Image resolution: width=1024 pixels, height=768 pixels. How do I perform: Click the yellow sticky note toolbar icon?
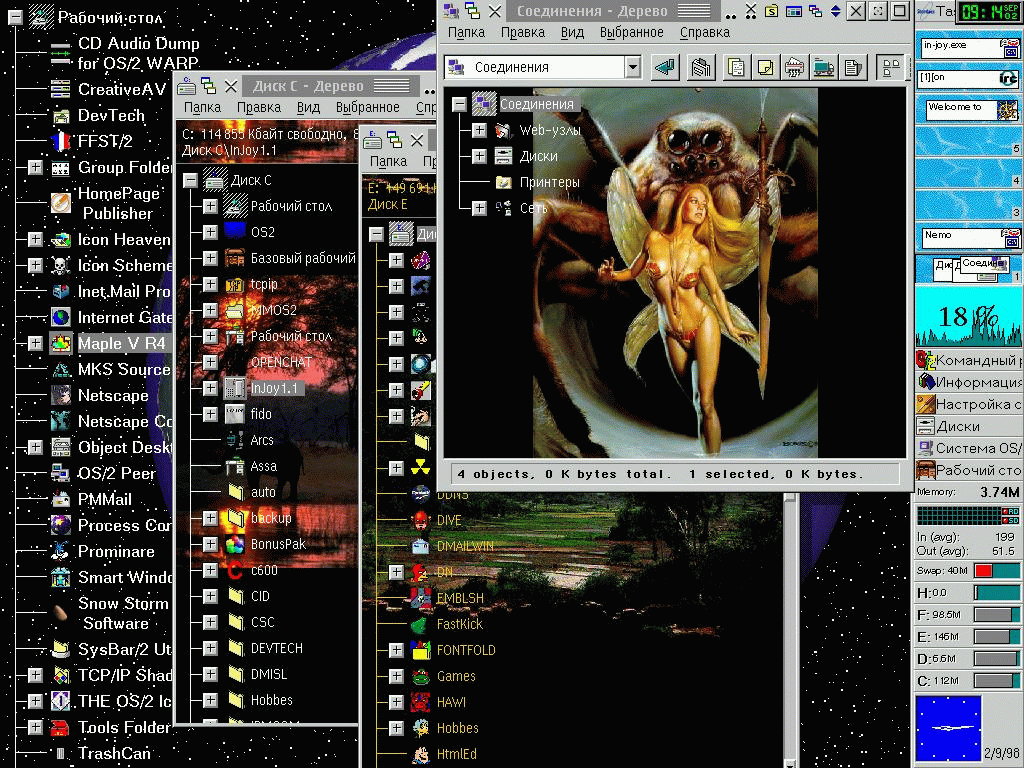765,67
